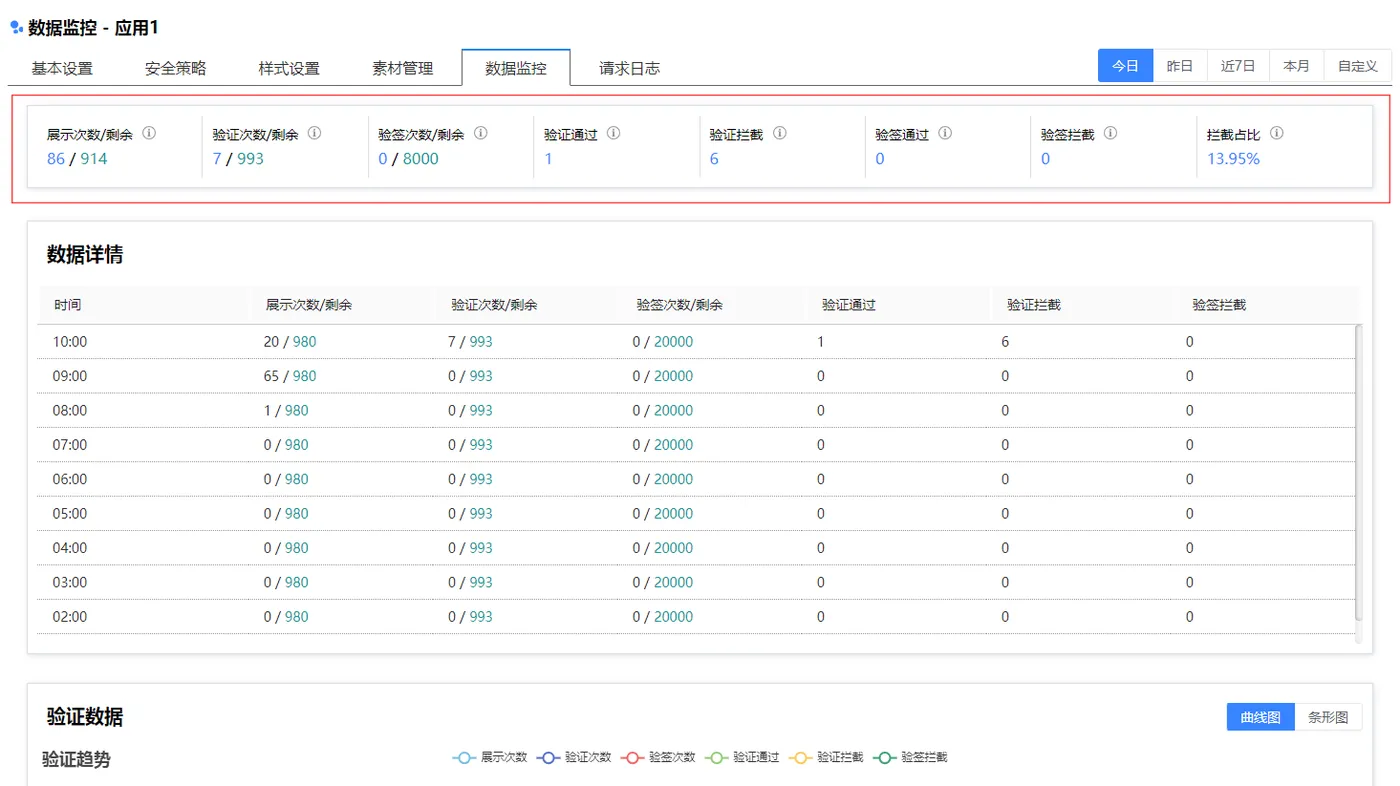
Task: Toggle 验签拦截 legend series
Action: tap(910, 758)
